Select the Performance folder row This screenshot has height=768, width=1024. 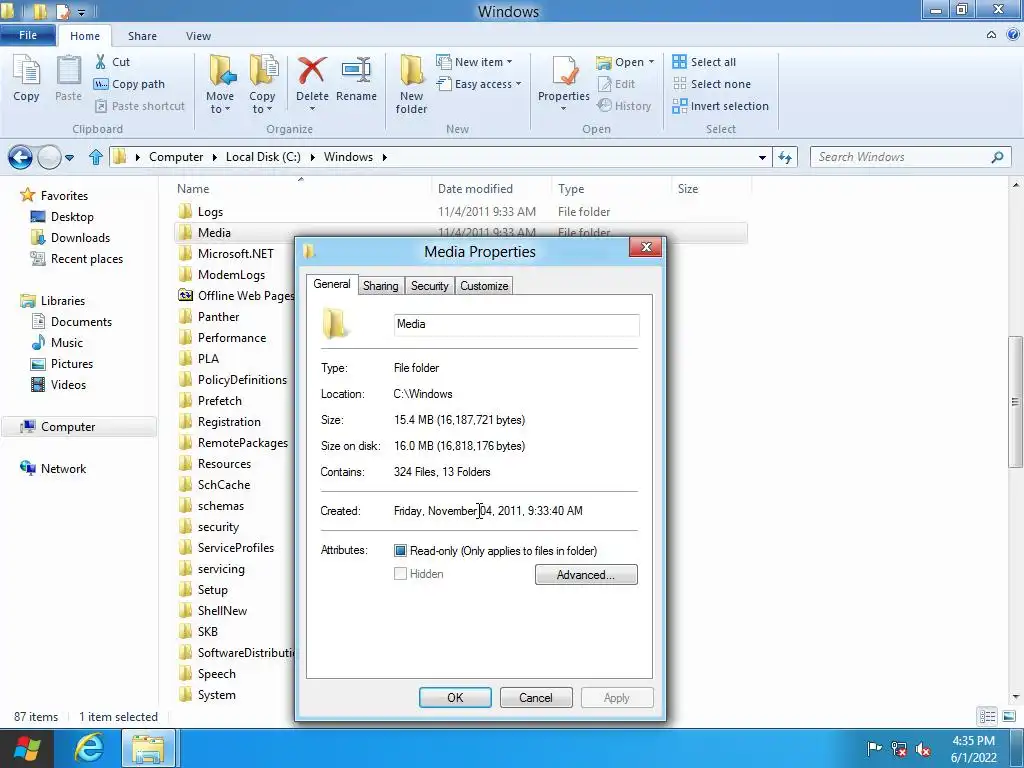(x=232, y=338)
